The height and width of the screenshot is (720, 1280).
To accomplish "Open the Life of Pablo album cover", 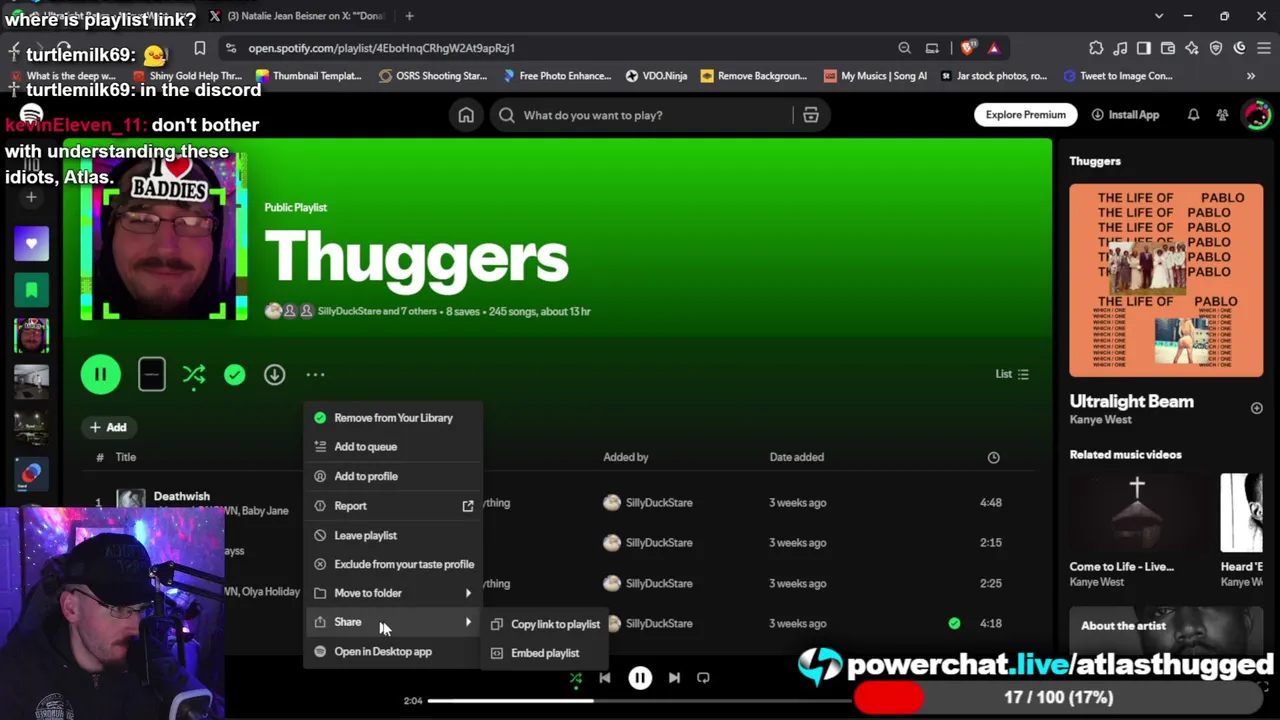I will (1166, 280).
